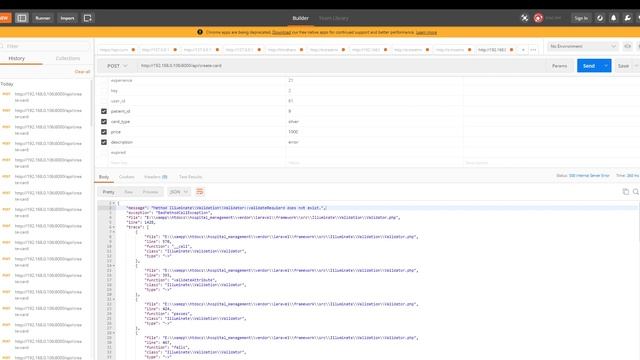Open the JSON format dropdown

coord(179,192)
